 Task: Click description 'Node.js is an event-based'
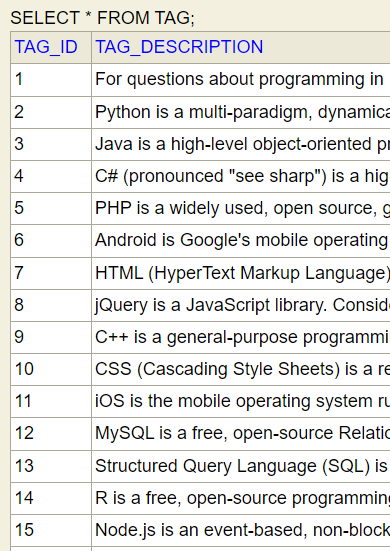pyautogui.click(x=242, y=531)
